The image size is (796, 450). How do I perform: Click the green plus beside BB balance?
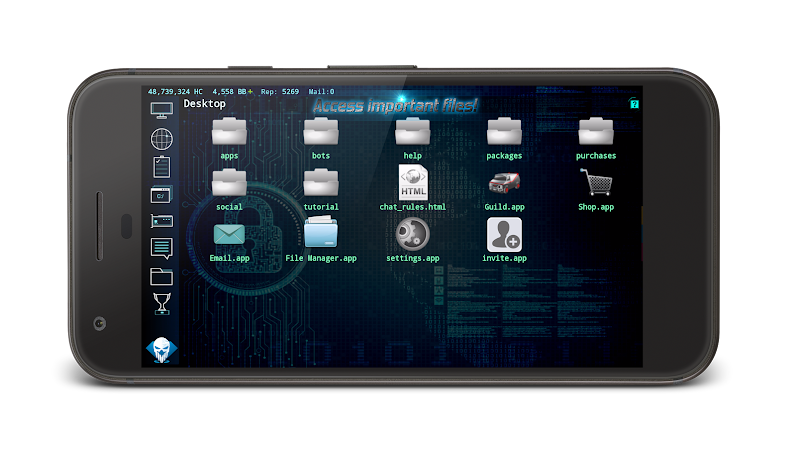point(250,91)
